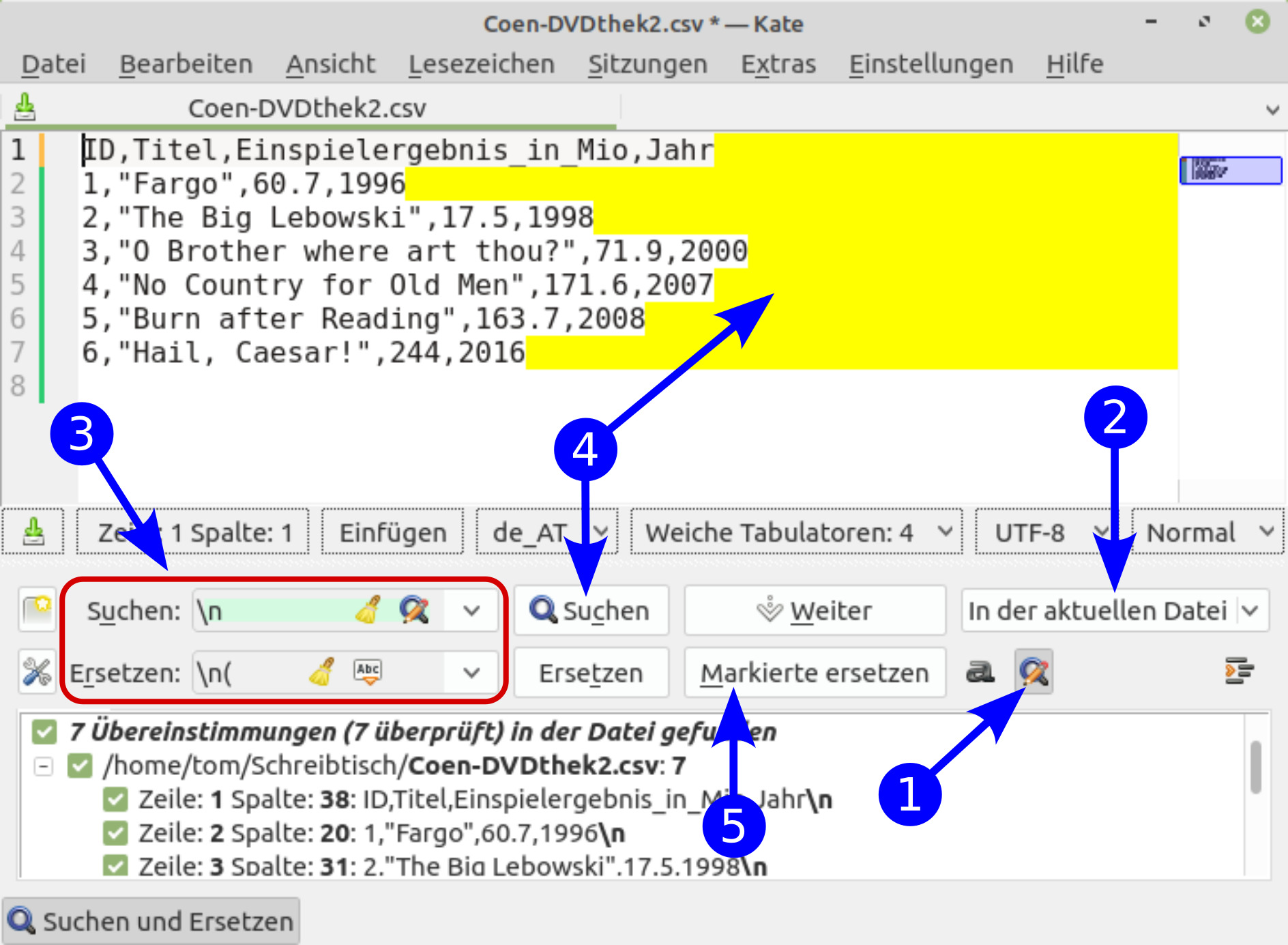Toggle match case with the 'a' icon

(x=980, y=672)
